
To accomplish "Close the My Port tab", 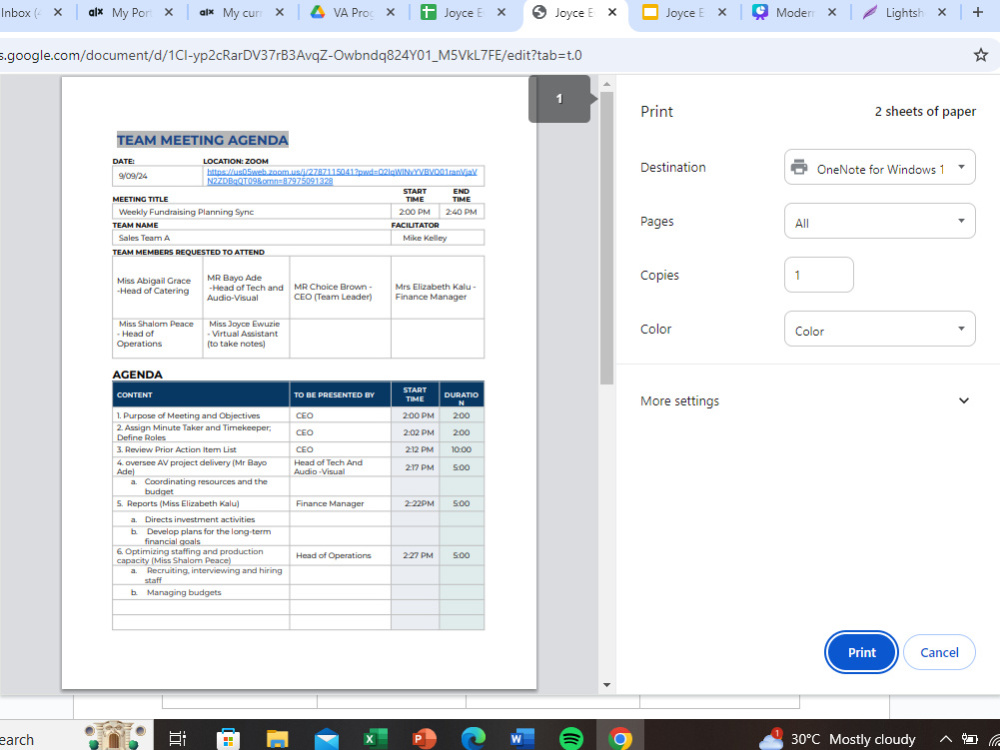I will (168, 12).
